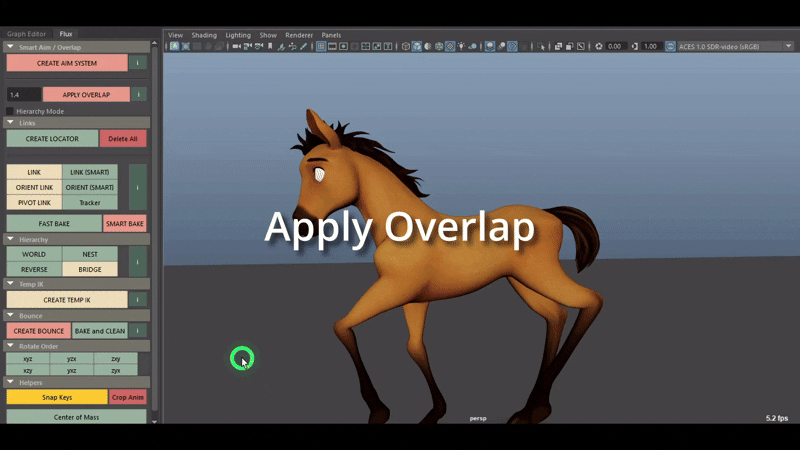Viewport: 800px width, 450px height.
Task: Click info button beside CREATE TEMP IK
Action: [x=137, y=299]
